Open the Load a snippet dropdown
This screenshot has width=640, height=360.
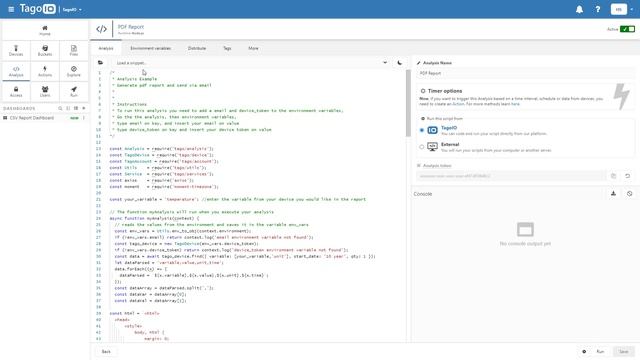point(252,63)
